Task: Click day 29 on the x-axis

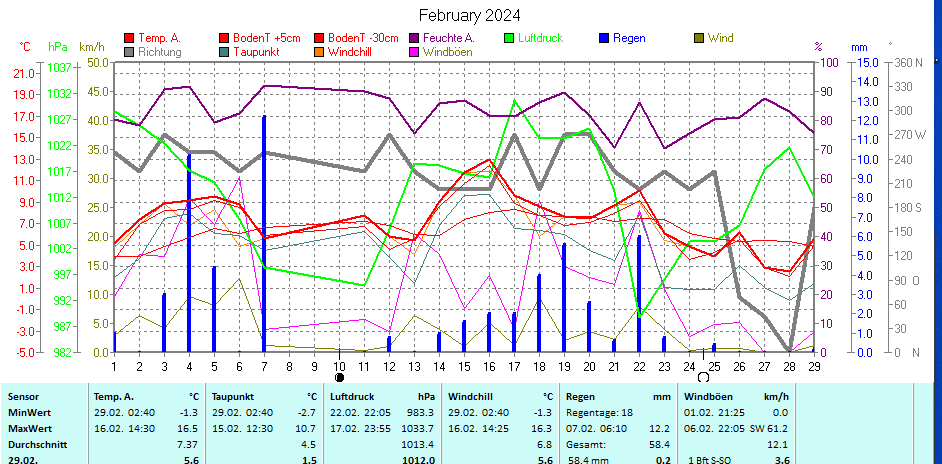Action: point(814,365)
